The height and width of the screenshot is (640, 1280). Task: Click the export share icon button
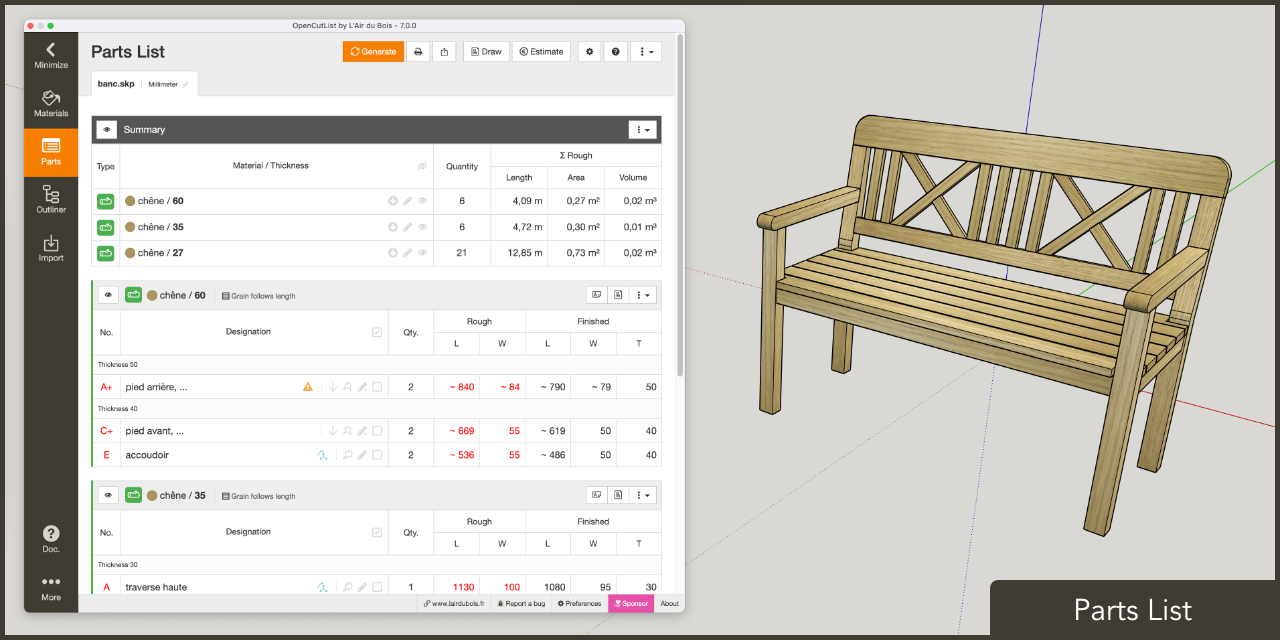[445, 51]
